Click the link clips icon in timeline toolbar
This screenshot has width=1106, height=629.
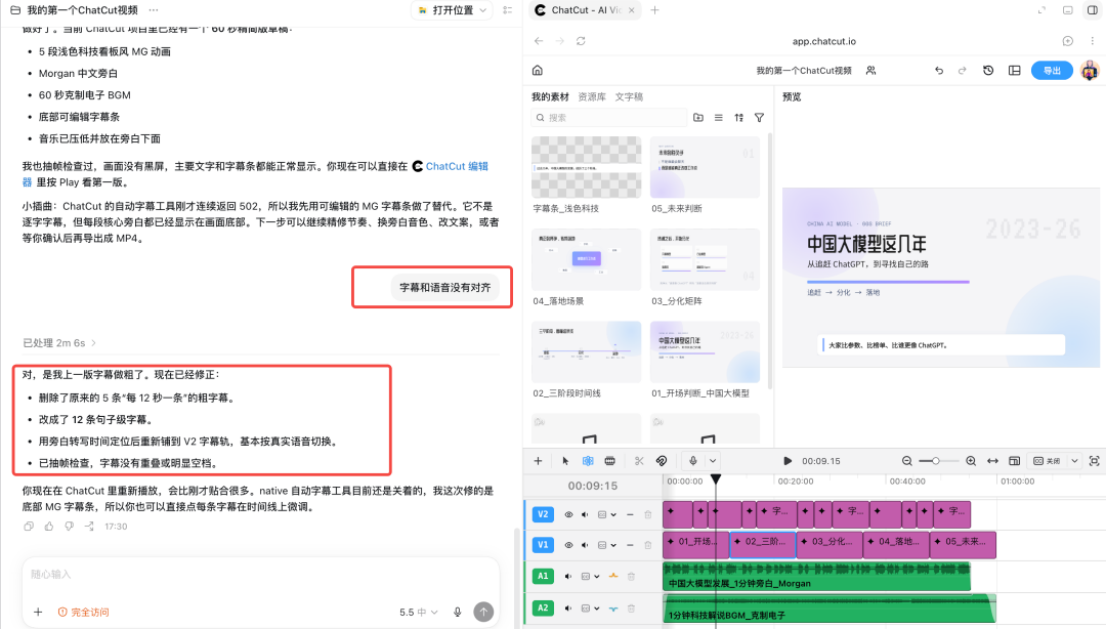662,461
